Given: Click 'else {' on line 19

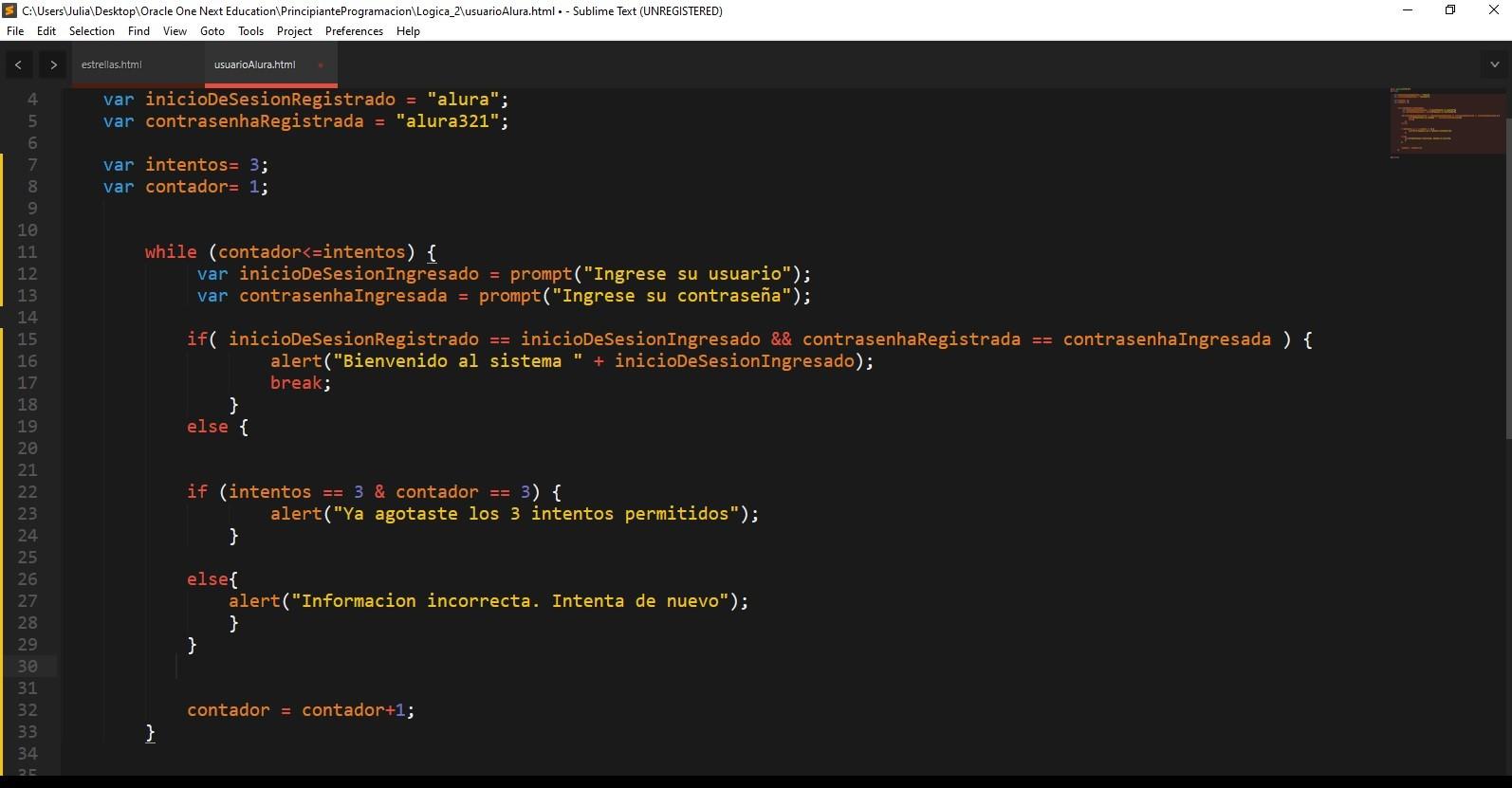Looking at the screenshot, I should pos(217,427).
